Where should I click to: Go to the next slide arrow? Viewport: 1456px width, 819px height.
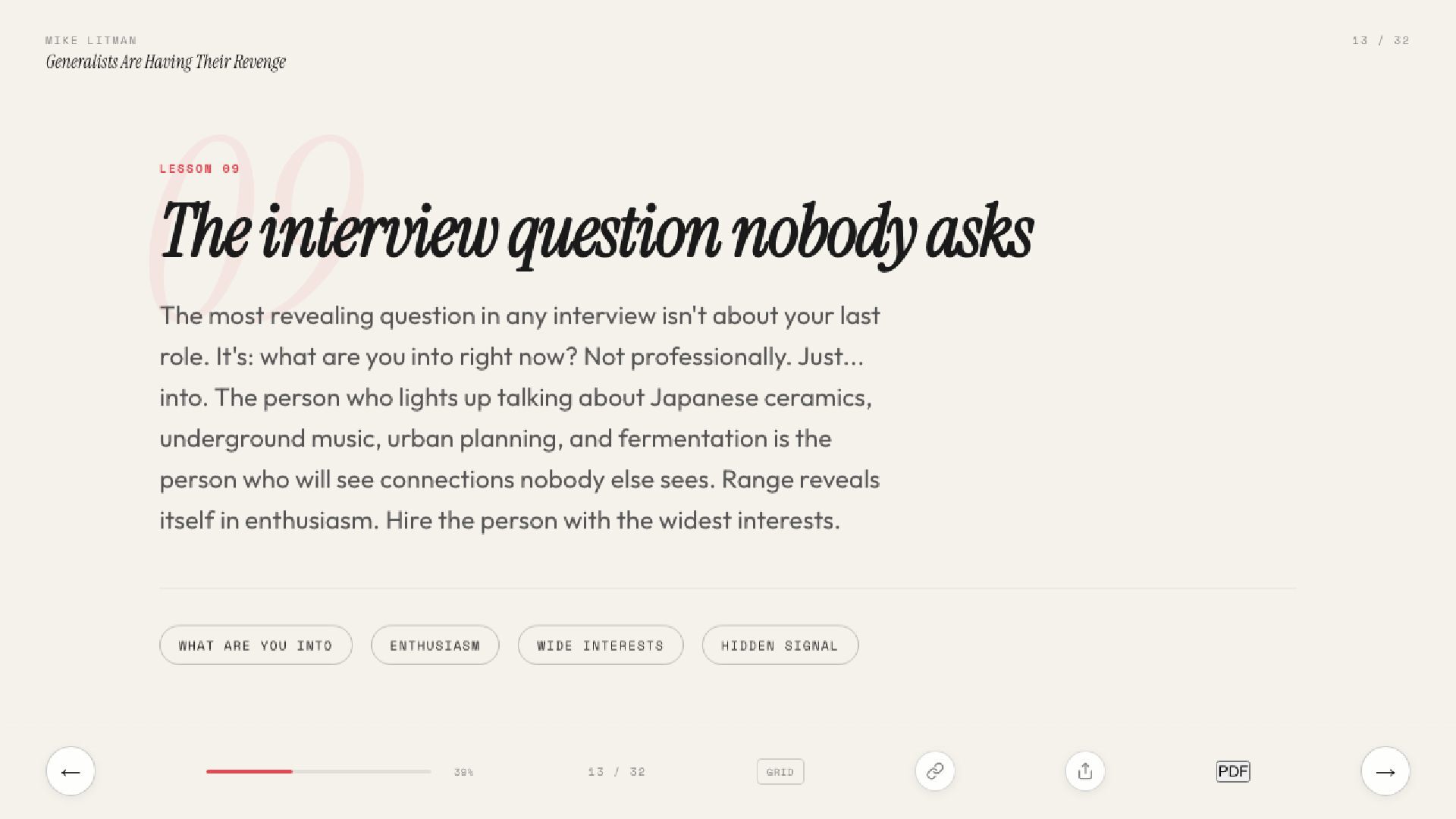1385,771
